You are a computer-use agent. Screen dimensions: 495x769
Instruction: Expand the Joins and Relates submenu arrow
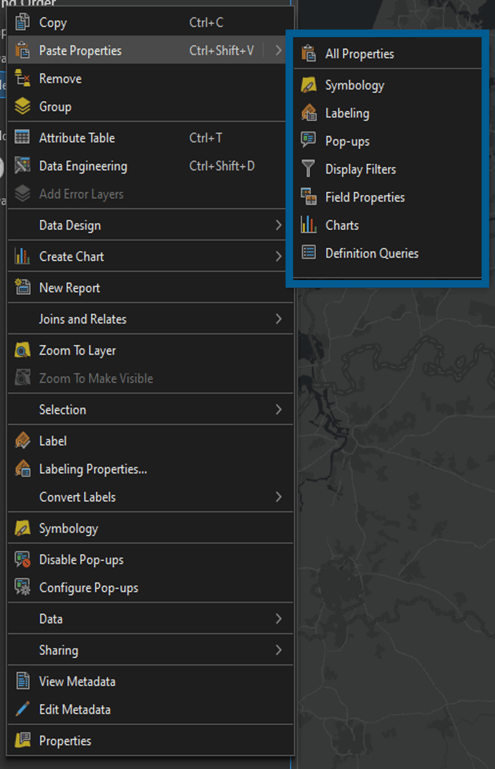tap(278, 319)
